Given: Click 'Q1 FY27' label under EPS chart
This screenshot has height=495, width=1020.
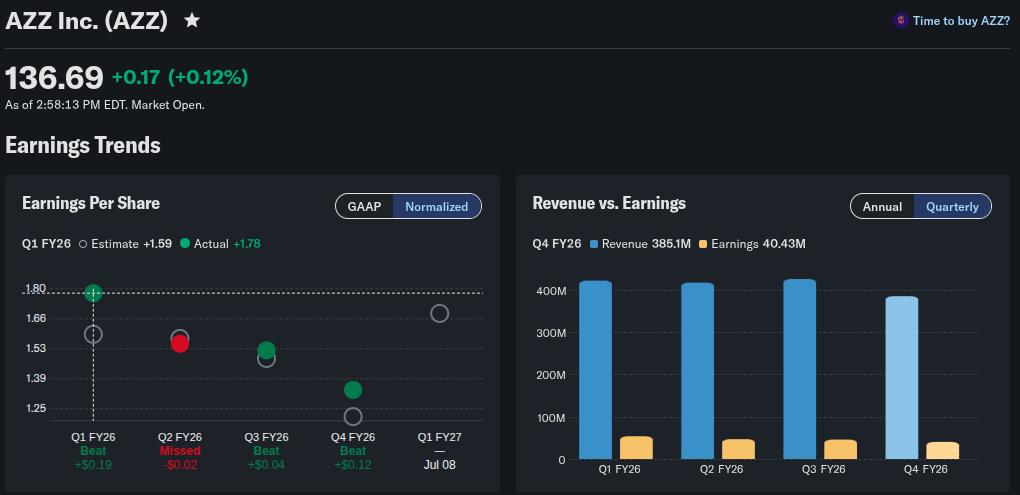Looking at the screenshot, I should pyautogui.click(x=440, y=437).
